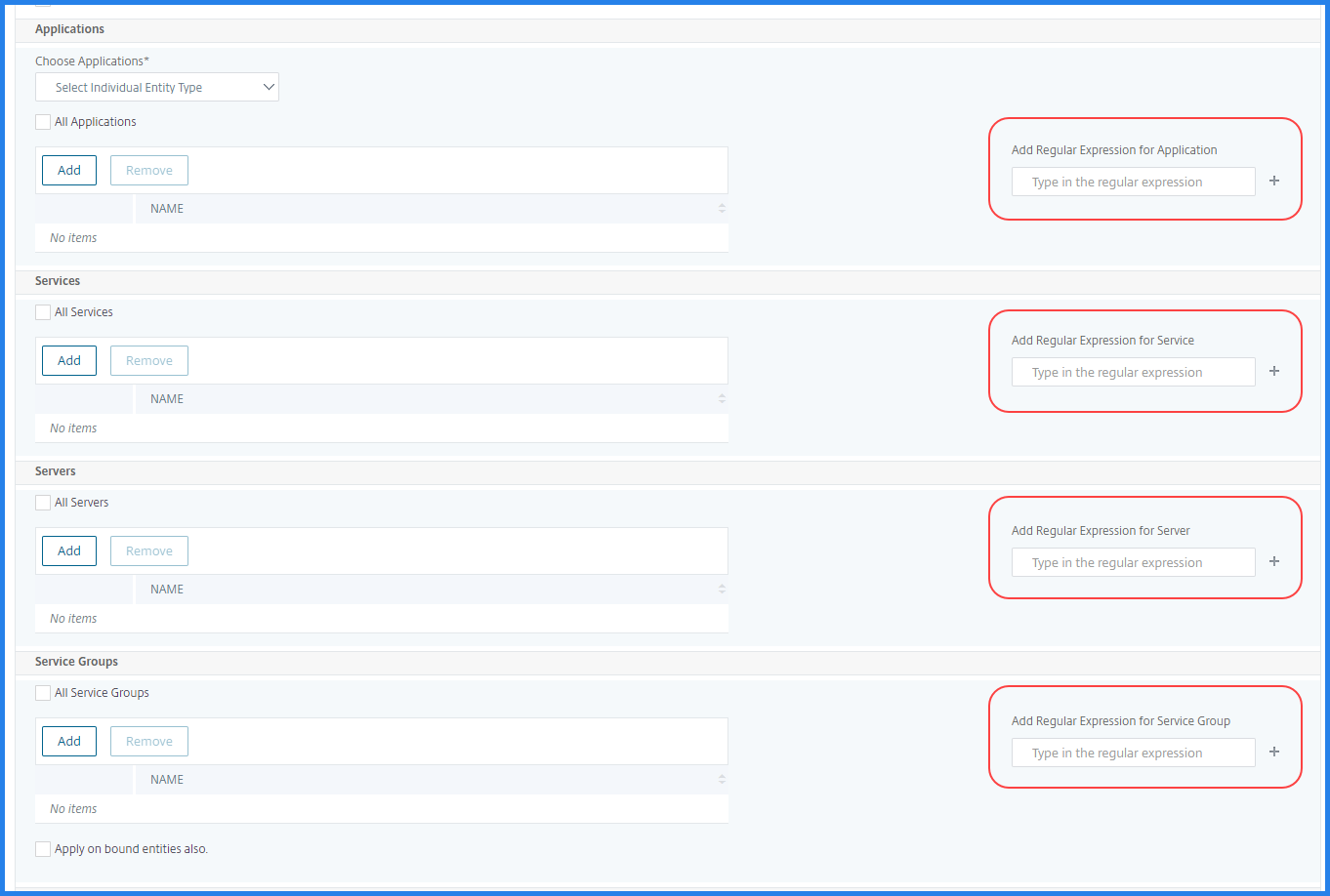
Task: Check the All Servers option
Action: point(43,503)
